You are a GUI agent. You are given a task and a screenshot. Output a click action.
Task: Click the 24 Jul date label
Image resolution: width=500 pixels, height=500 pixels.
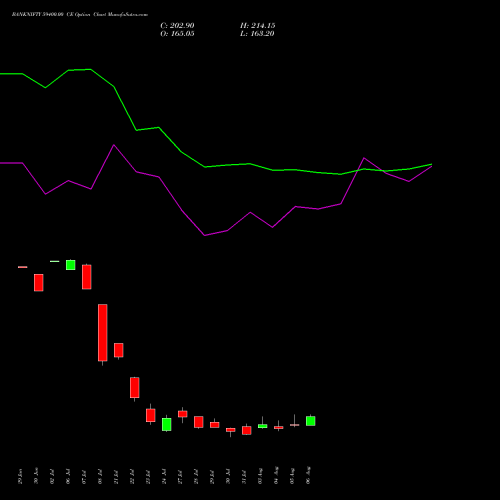click(x=164, y=476)
